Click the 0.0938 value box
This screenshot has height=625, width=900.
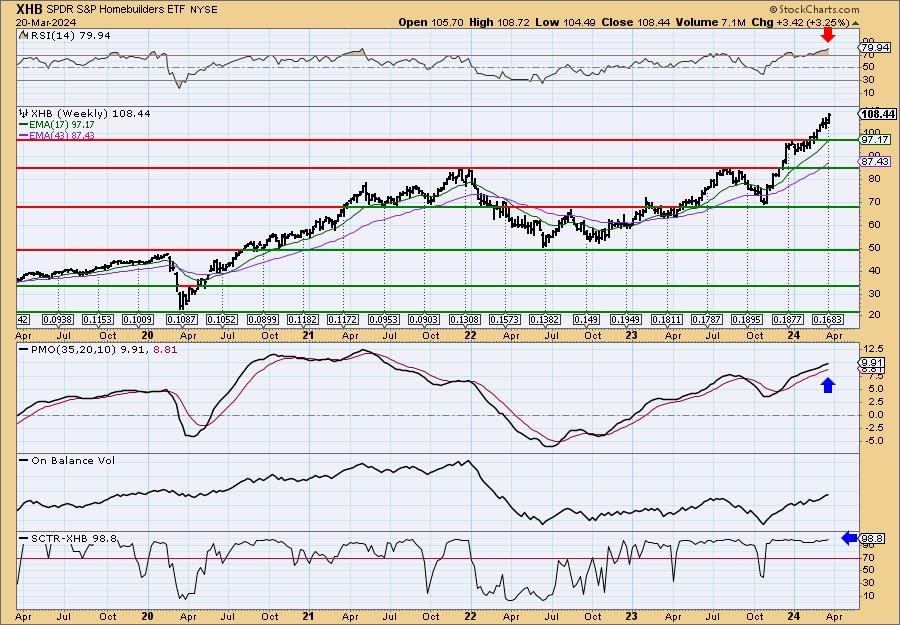tap(57, 319)
